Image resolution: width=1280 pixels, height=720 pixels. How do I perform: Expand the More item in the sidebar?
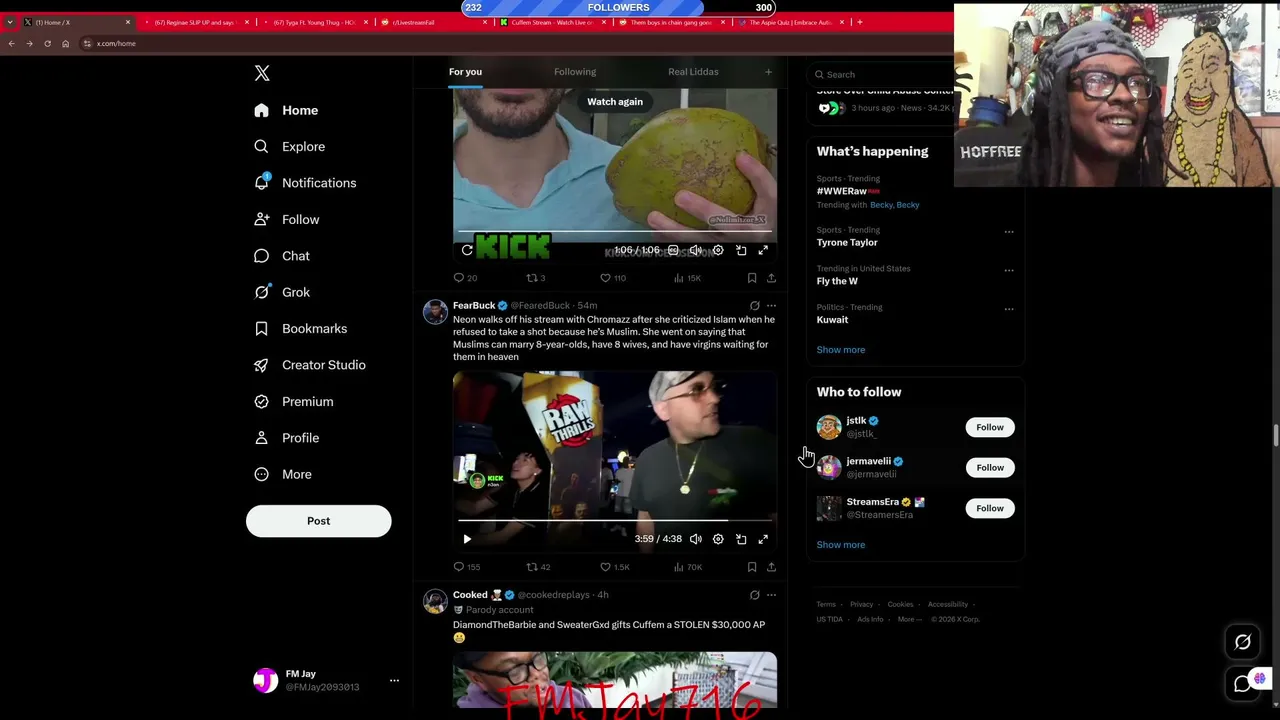coord(283,474)
